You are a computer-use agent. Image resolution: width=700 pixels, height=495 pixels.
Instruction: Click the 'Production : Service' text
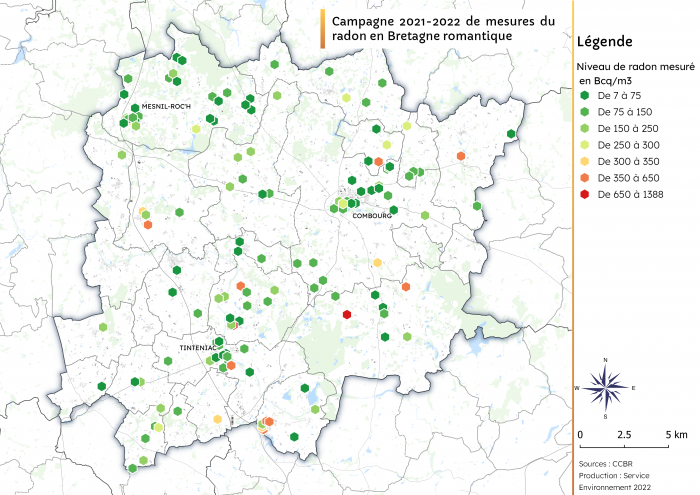point(614,475)
